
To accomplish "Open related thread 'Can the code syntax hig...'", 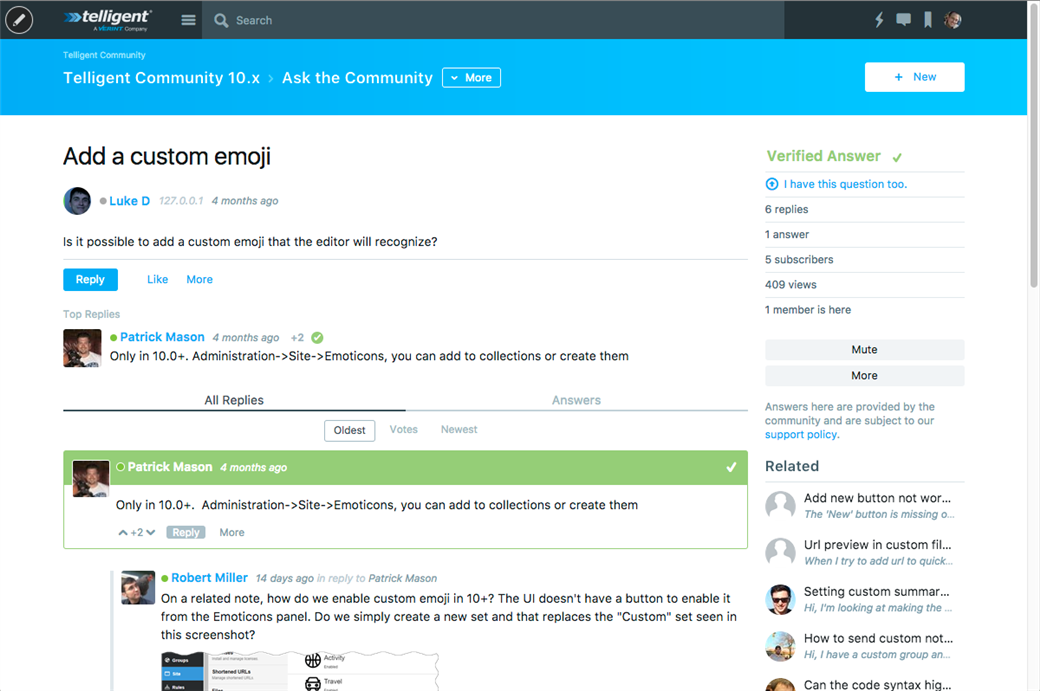I will pos(877,684).
